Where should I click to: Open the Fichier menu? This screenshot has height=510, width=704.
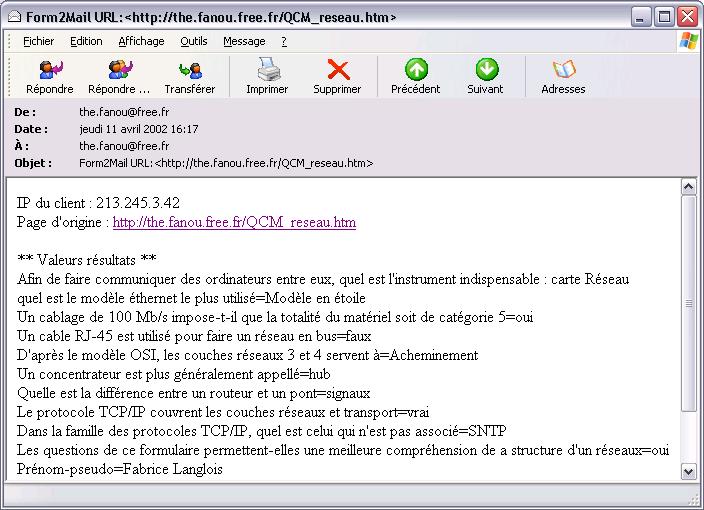tap(39, 41)
